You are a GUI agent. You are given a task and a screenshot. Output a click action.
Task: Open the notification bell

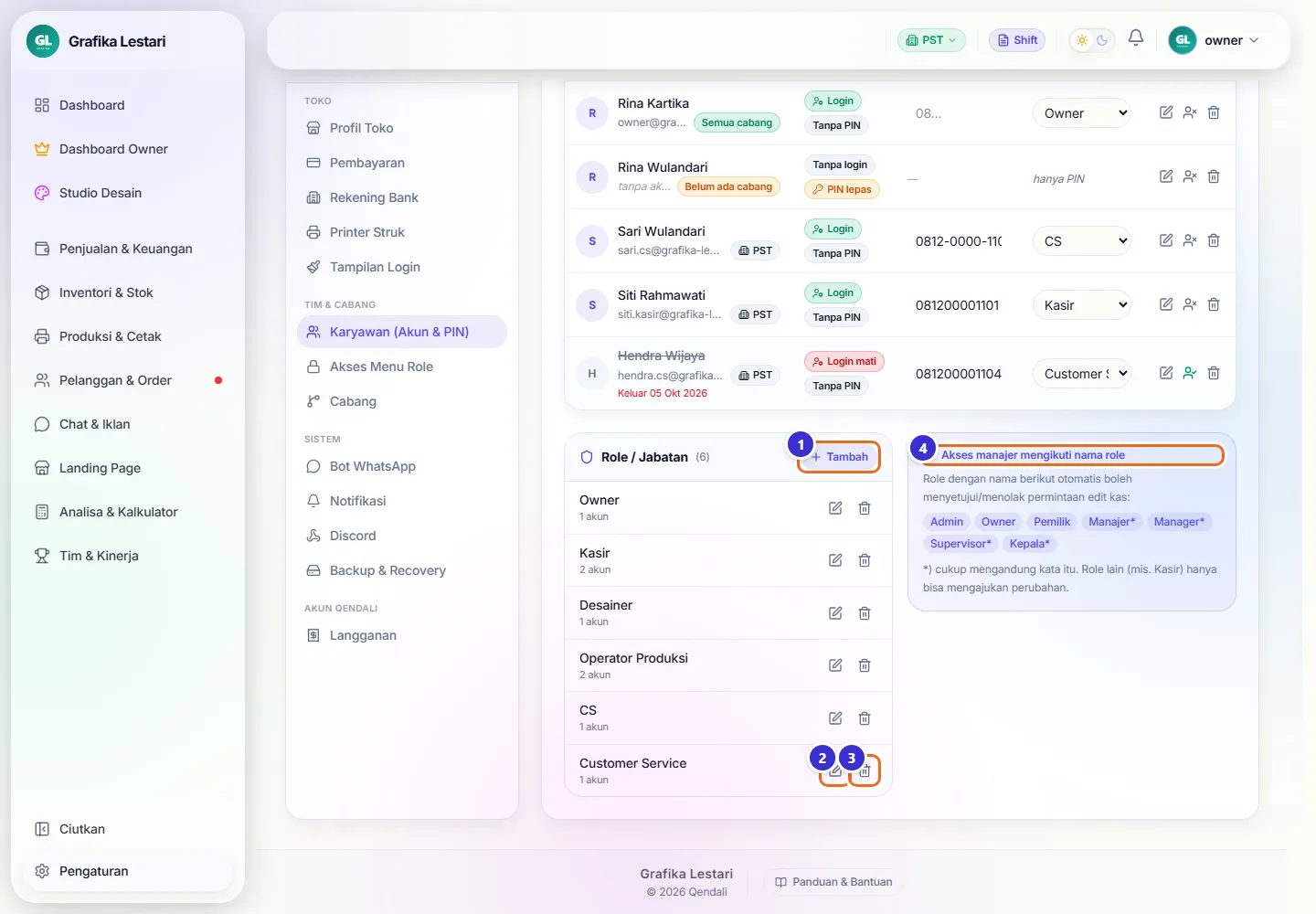click(x=1136, y=38)
